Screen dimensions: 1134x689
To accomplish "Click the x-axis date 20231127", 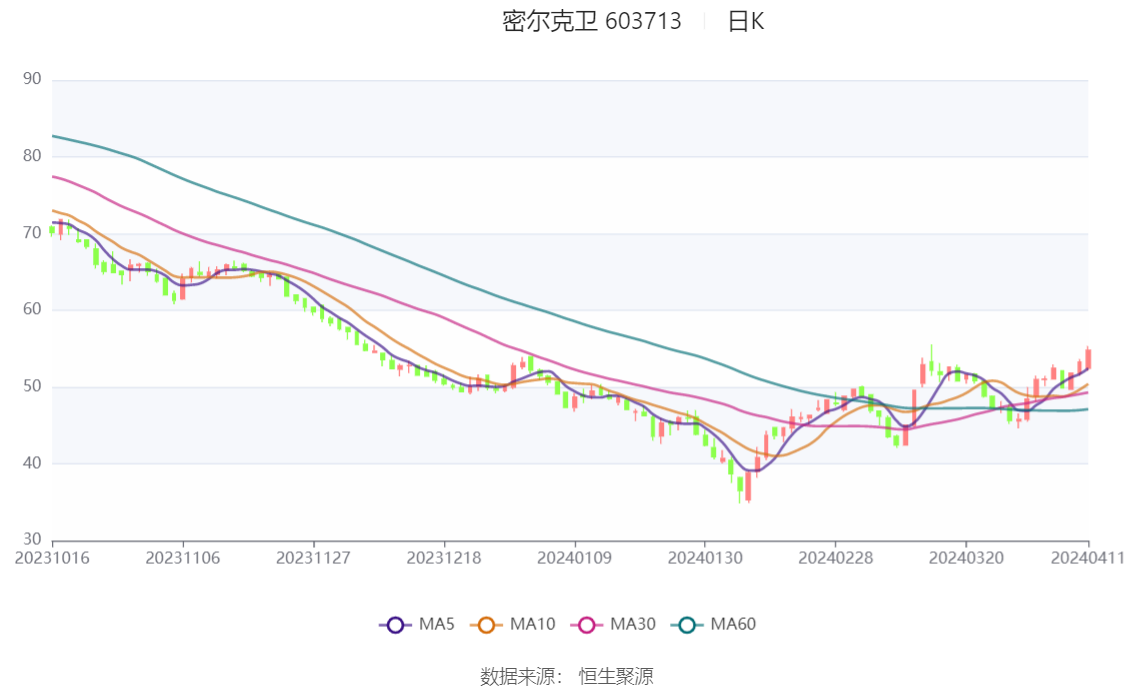I will coord(313,558).
